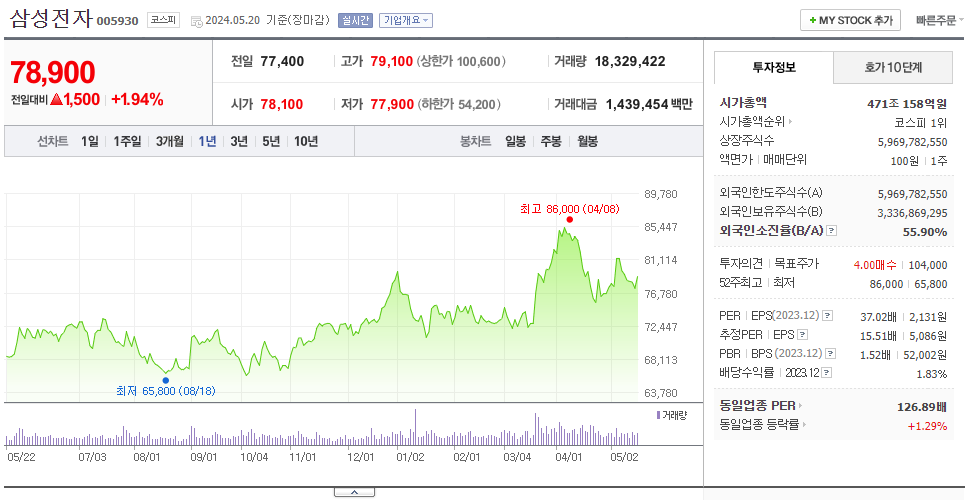The width and height of the screenshot is (968, 500).
Task: Click the 거래량 legend square on volume chart
Action: [x=658, y=415]
